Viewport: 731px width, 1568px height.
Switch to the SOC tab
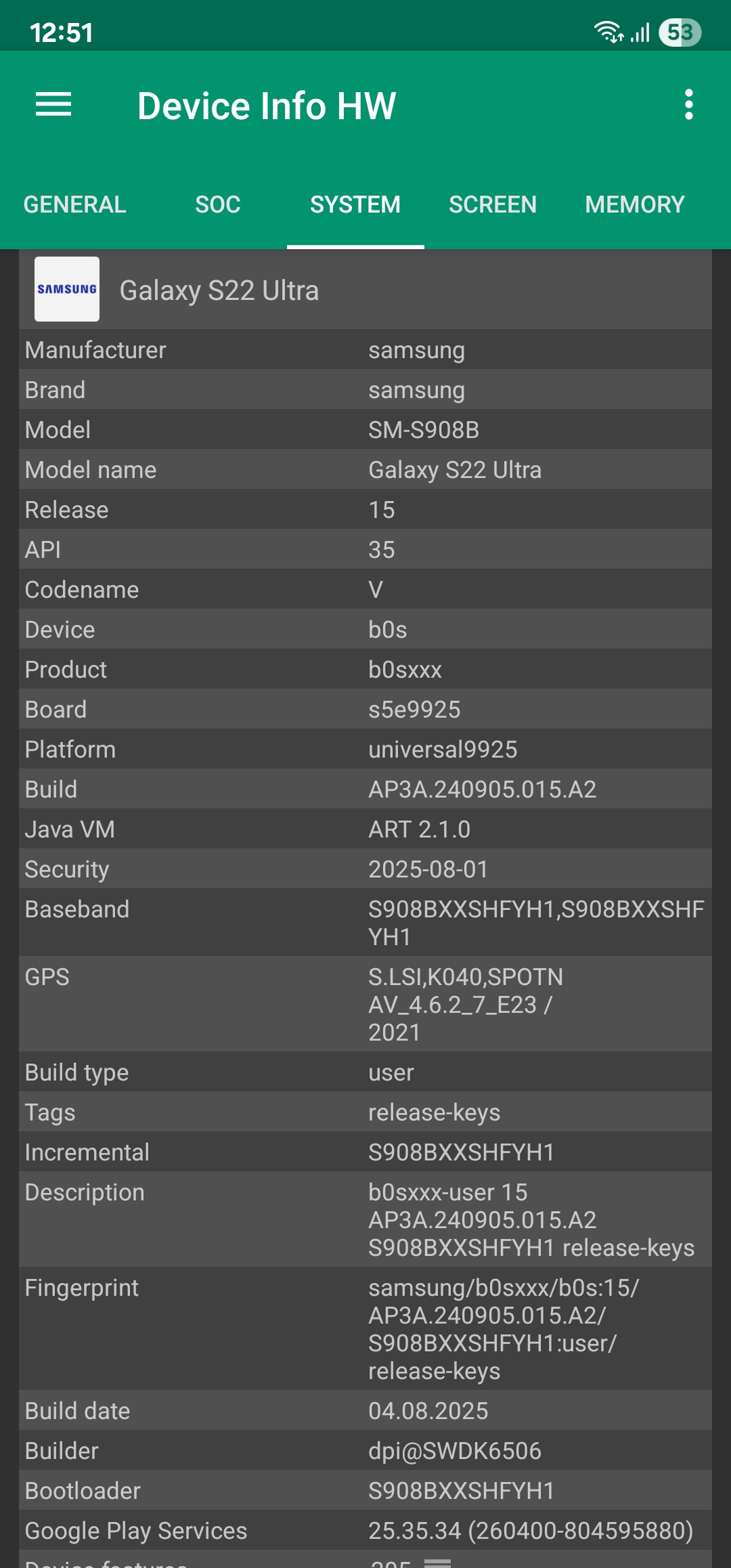218,204
